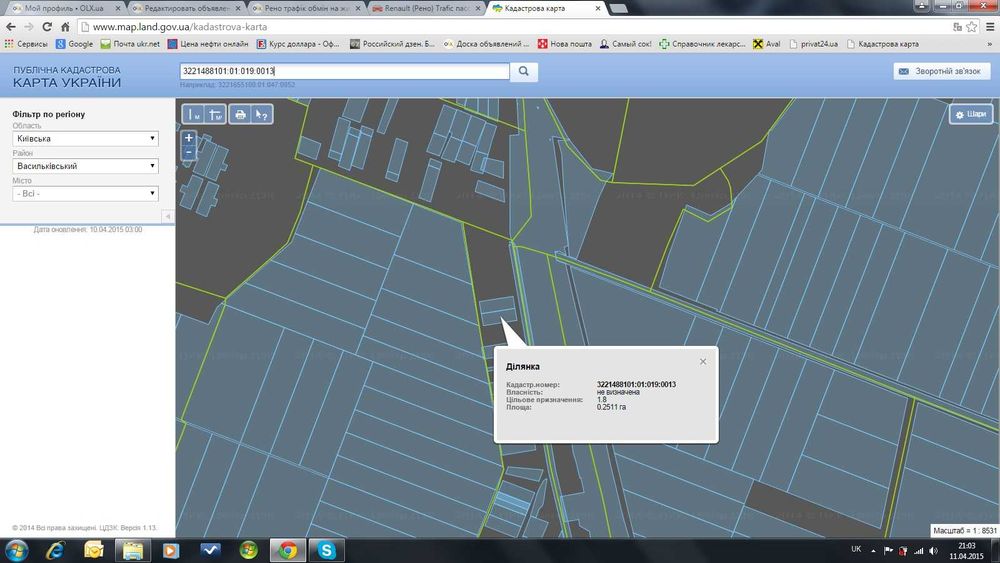The height and width of the screenshot is (563, 1000).
Task: Zoom in the map with plus button
Action: point(189,138)
